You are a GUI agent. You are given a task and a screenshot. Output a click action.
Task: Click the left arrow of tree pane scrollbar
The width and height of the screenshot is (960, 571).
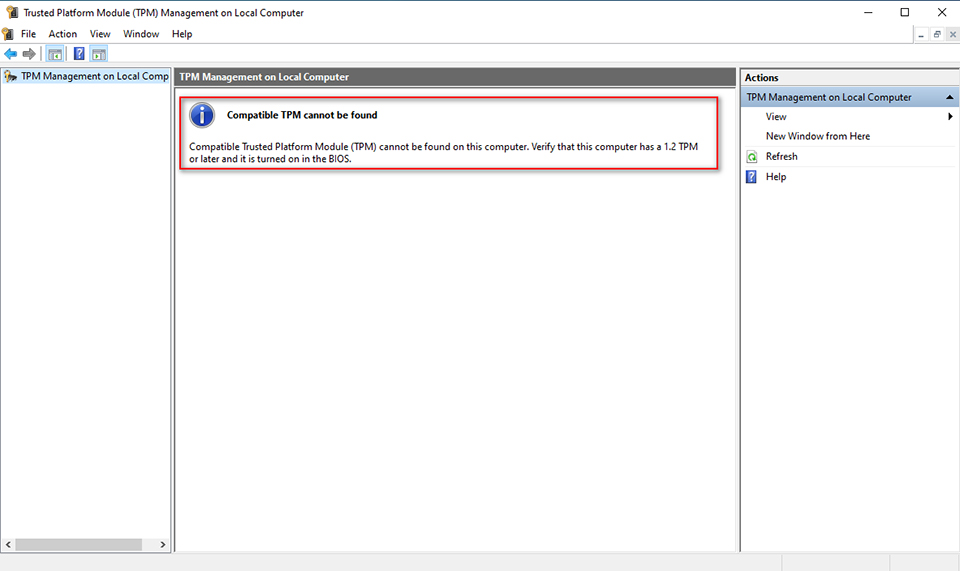tap(9, 545)
